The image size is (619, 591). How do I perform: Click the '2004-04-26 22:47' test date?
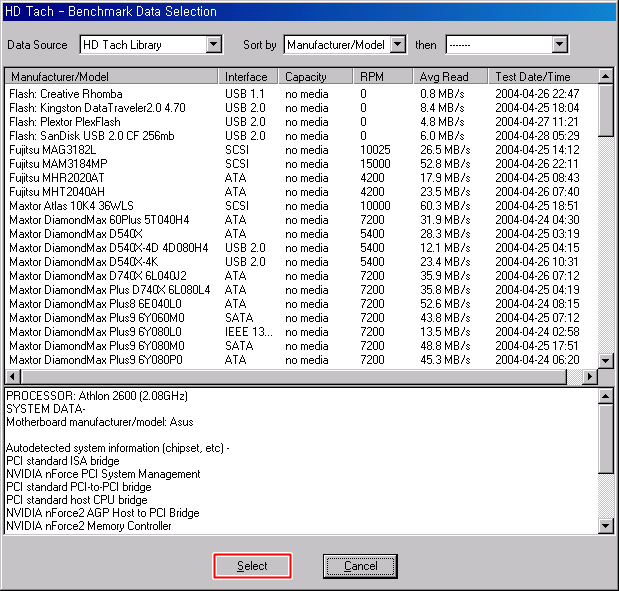(x=537, y=94)
